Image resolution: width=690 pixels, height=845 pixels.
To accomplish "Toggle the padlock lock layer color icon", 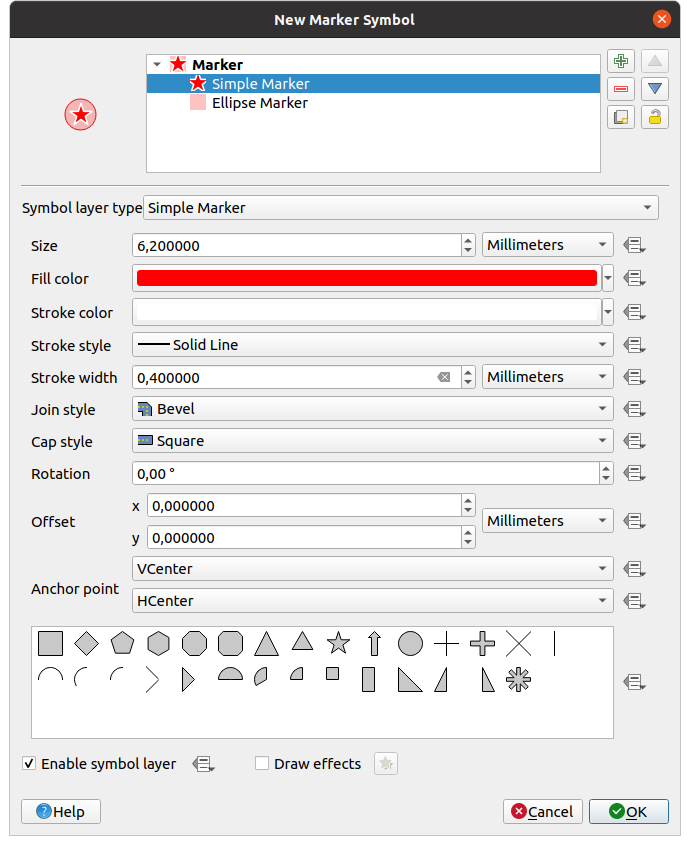I will 654,117.
